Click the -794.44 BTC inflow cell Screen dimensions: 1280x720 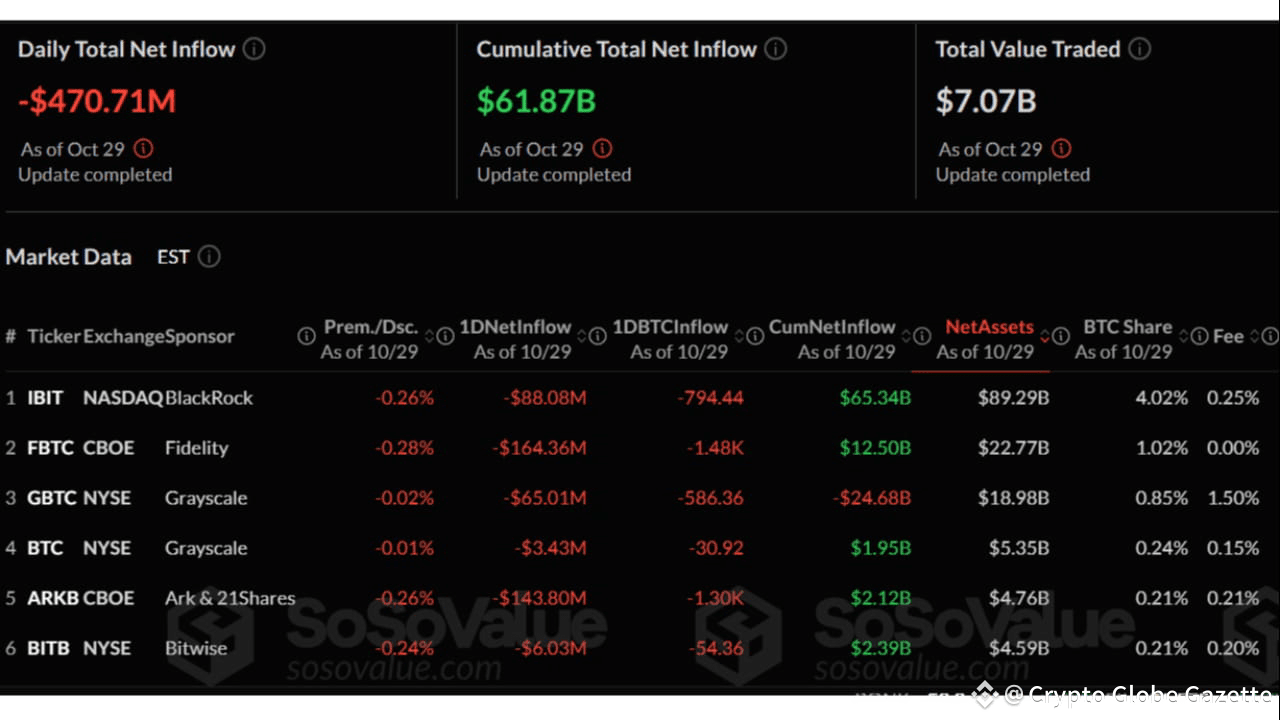point(710,398)
